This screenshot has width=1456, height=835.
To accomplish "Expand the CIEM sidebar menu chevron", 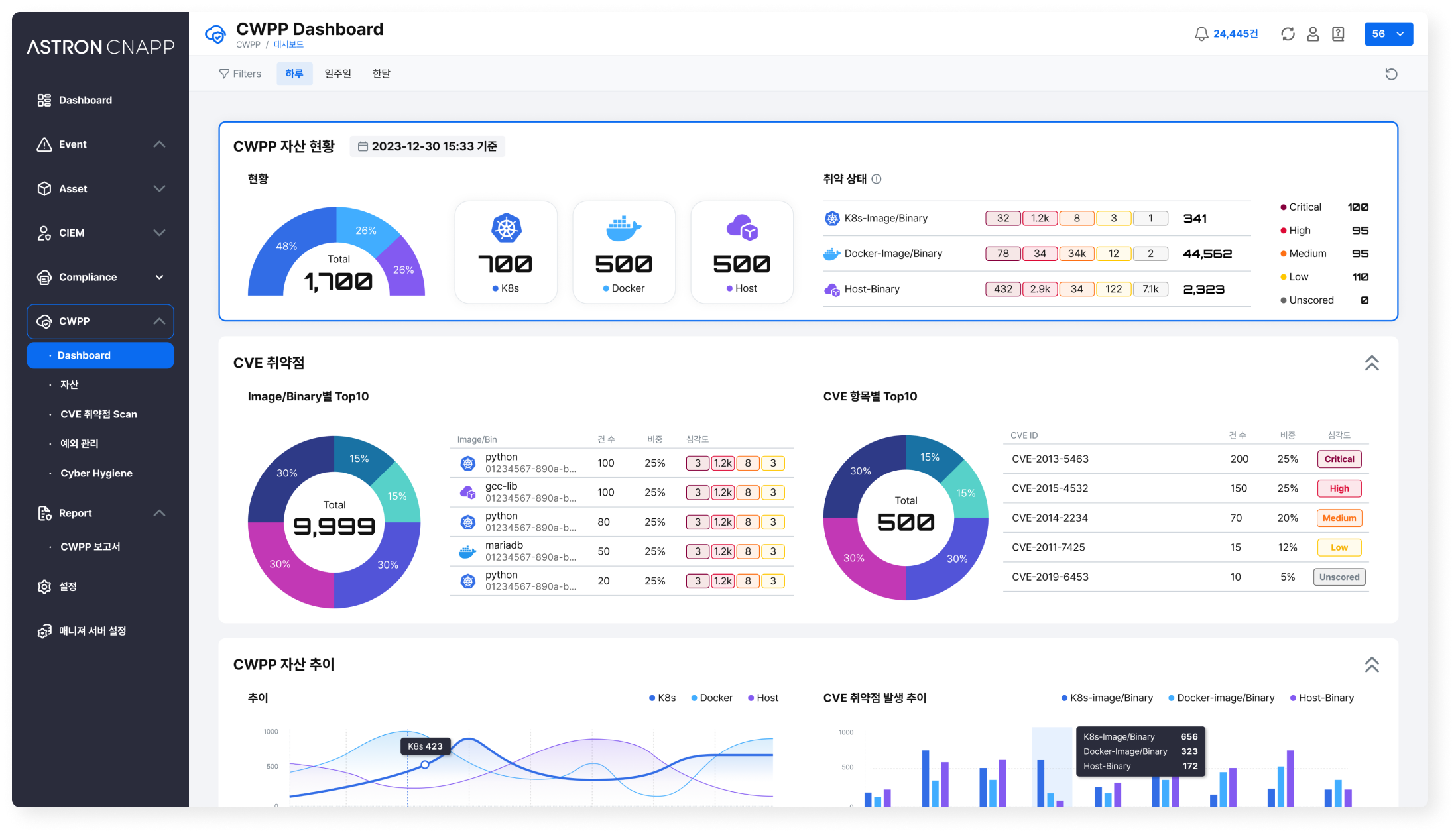I will tap(159, 233).
